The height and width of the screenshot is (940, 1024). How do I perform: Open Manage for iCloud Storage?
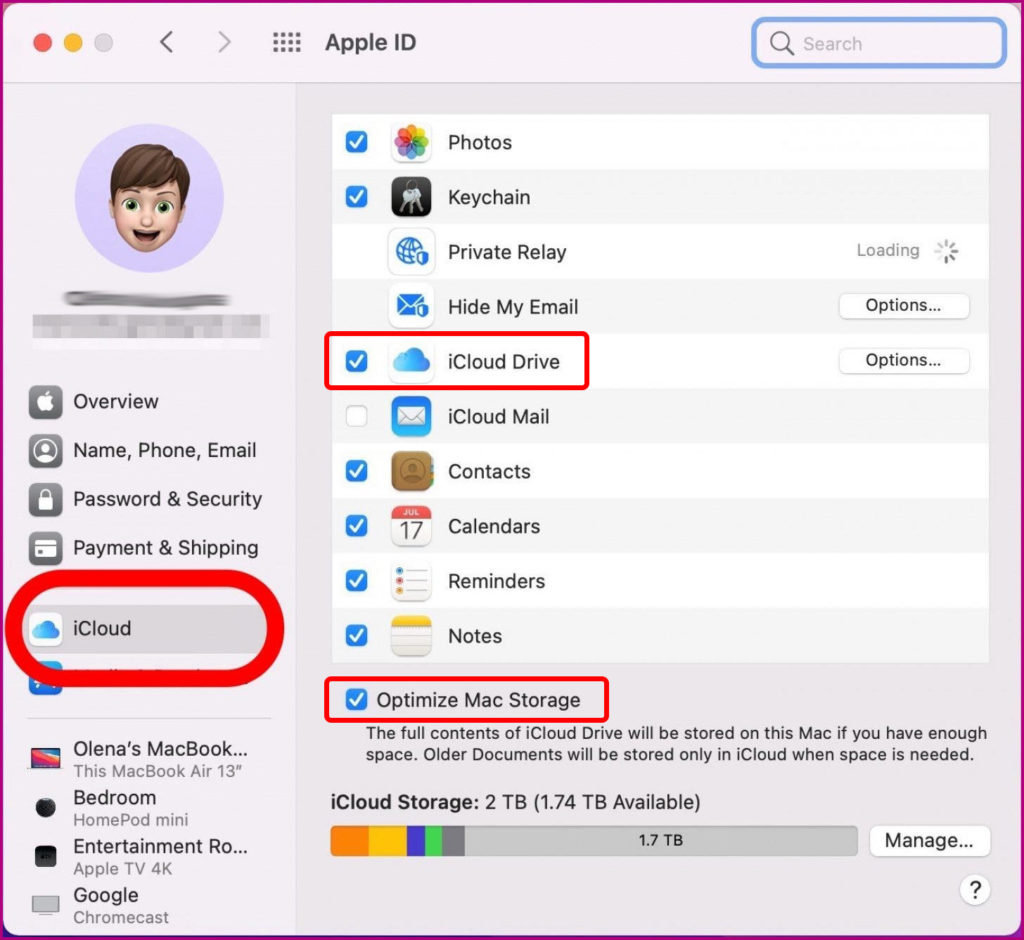tap(929, 841)
